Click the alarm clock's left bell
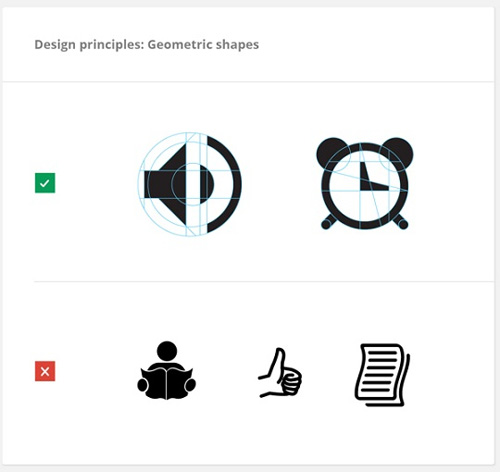500x472 pixels. (331, 152)
